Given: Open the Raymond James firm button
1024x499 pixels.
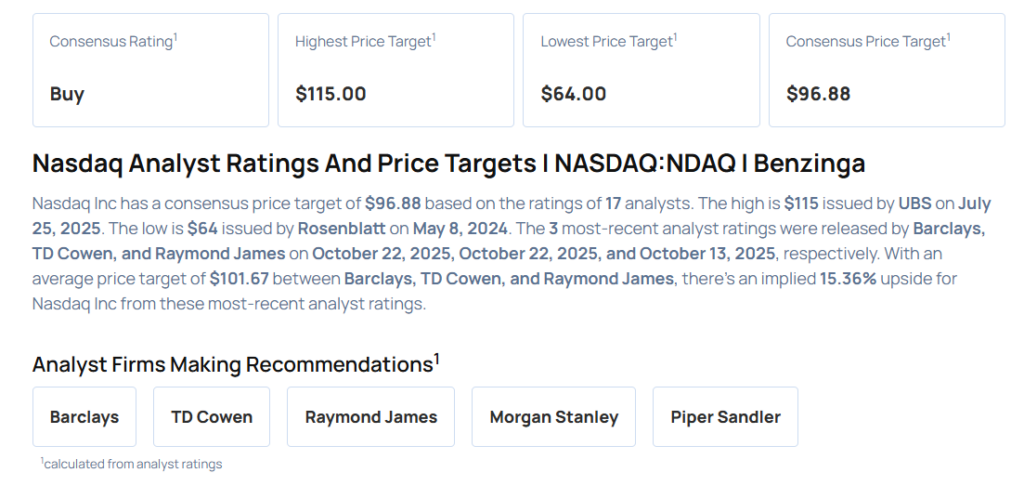Looking at the screenshot, I should (371, 417).
